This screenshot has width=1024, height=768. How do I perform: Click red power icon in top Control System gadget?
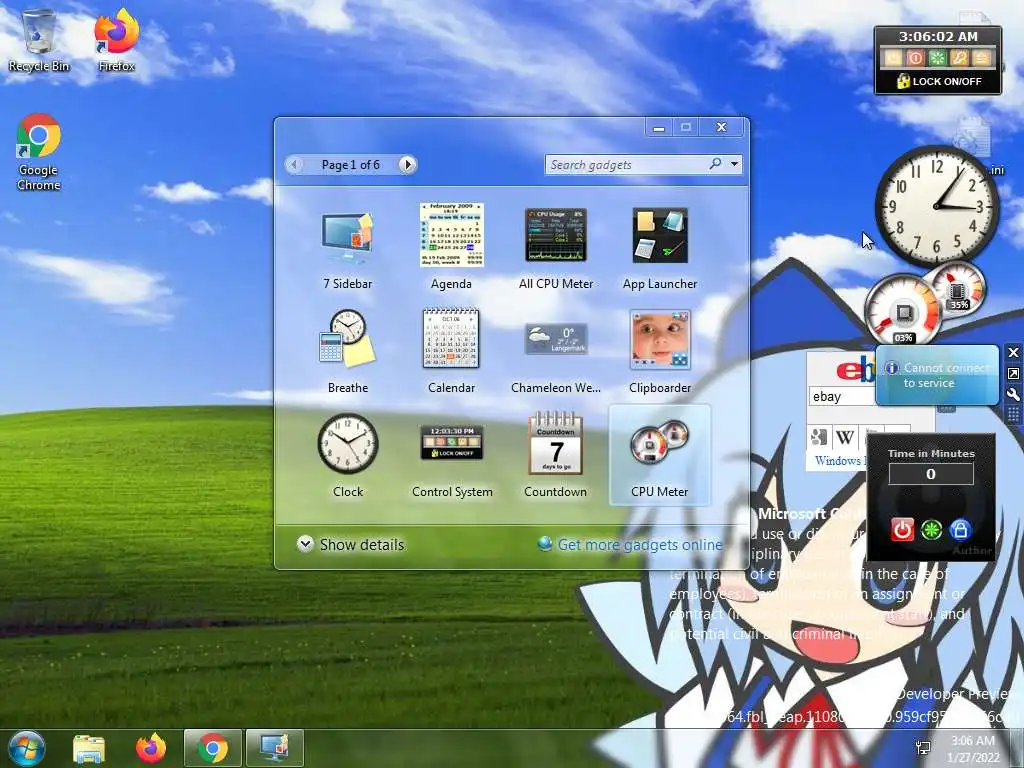pos(916,58)
